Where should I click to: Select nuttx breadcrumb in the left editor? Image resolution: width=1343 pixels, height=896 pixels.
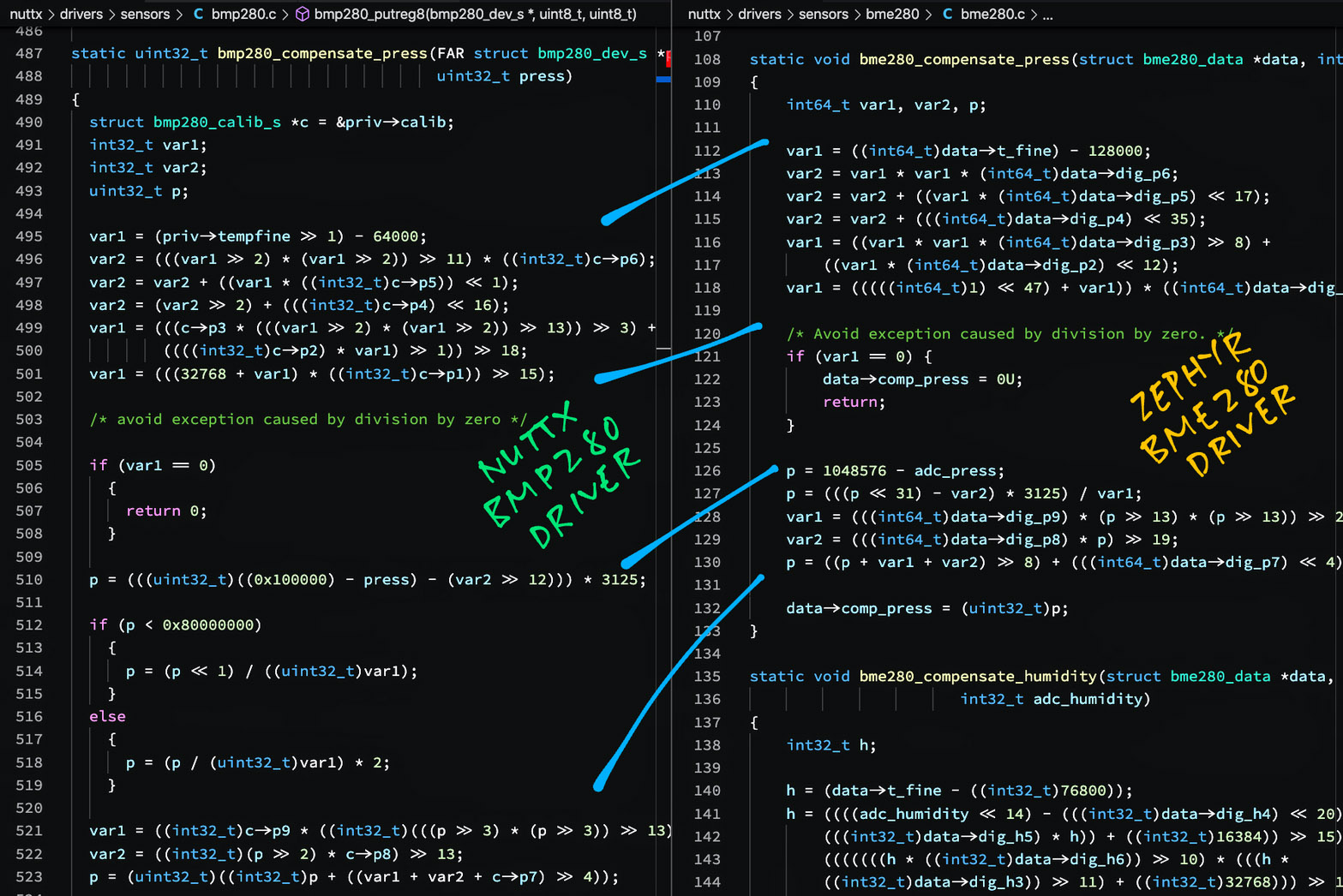click(26, 14)
